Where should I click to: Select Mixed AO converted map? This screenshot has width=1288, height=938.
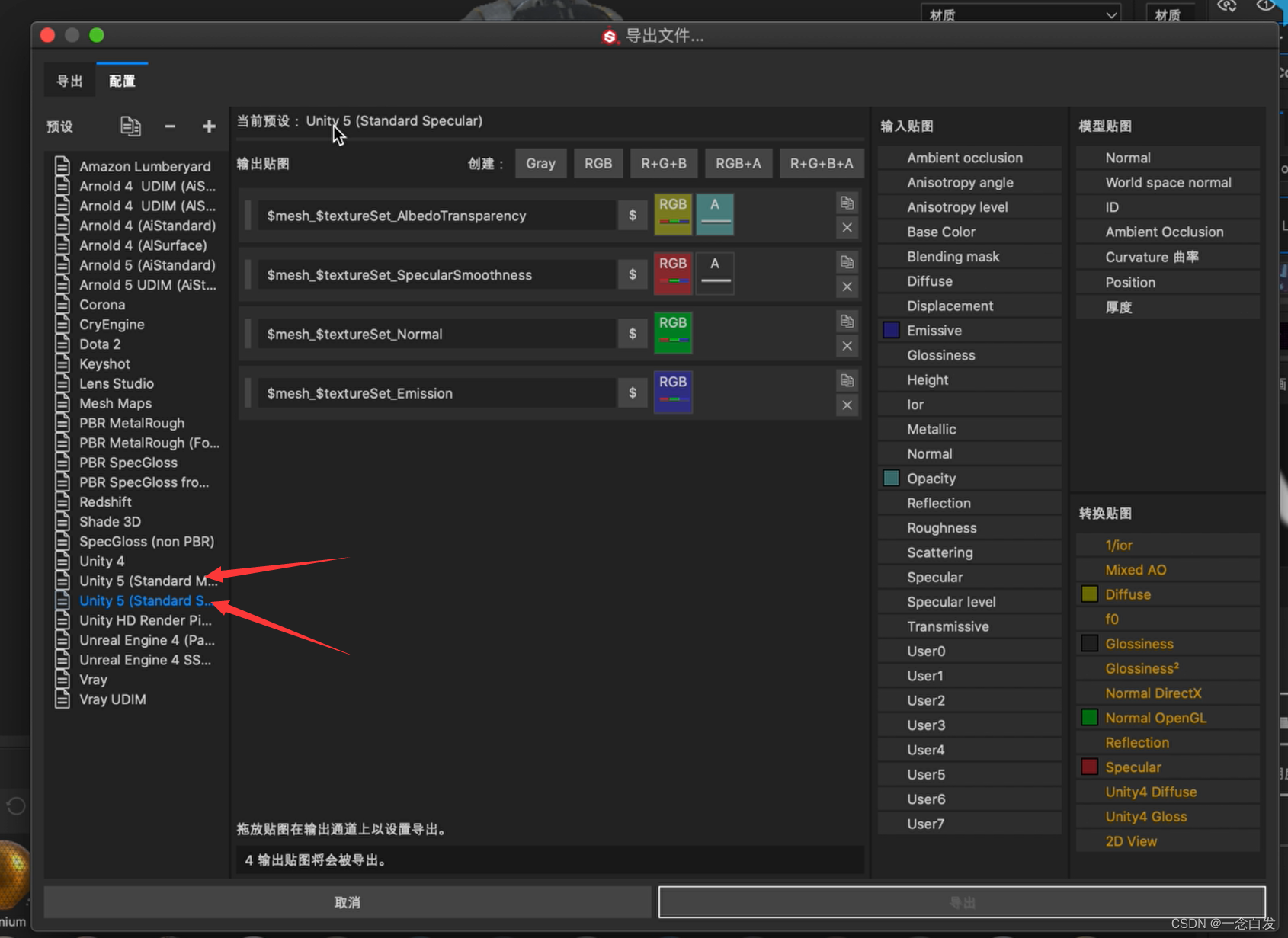pyautogui.click(x=1168, y=570)
